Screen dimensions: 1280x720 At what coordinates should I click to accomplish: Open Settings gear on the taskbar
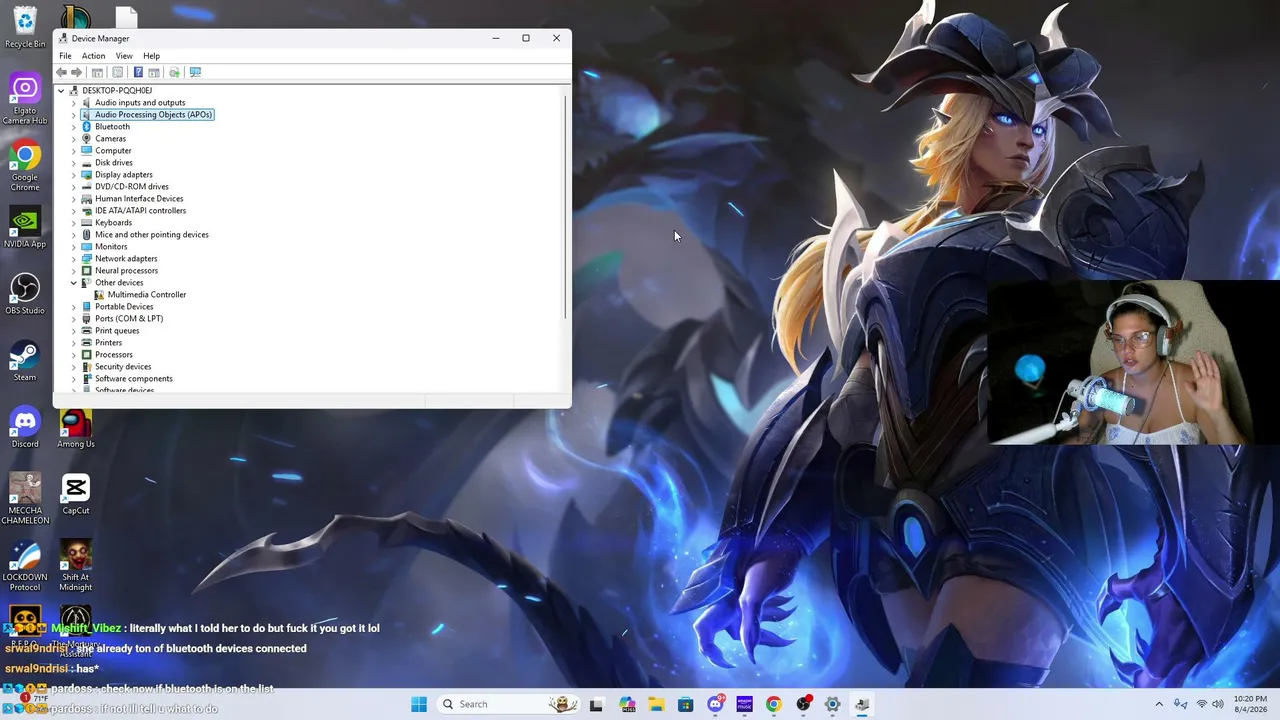coord(832,704)
